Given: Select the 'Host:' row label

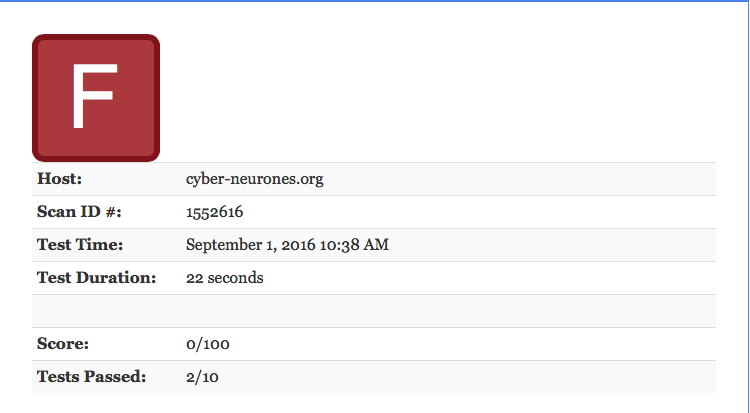Looking at the screenshot, I should [60, 179].
